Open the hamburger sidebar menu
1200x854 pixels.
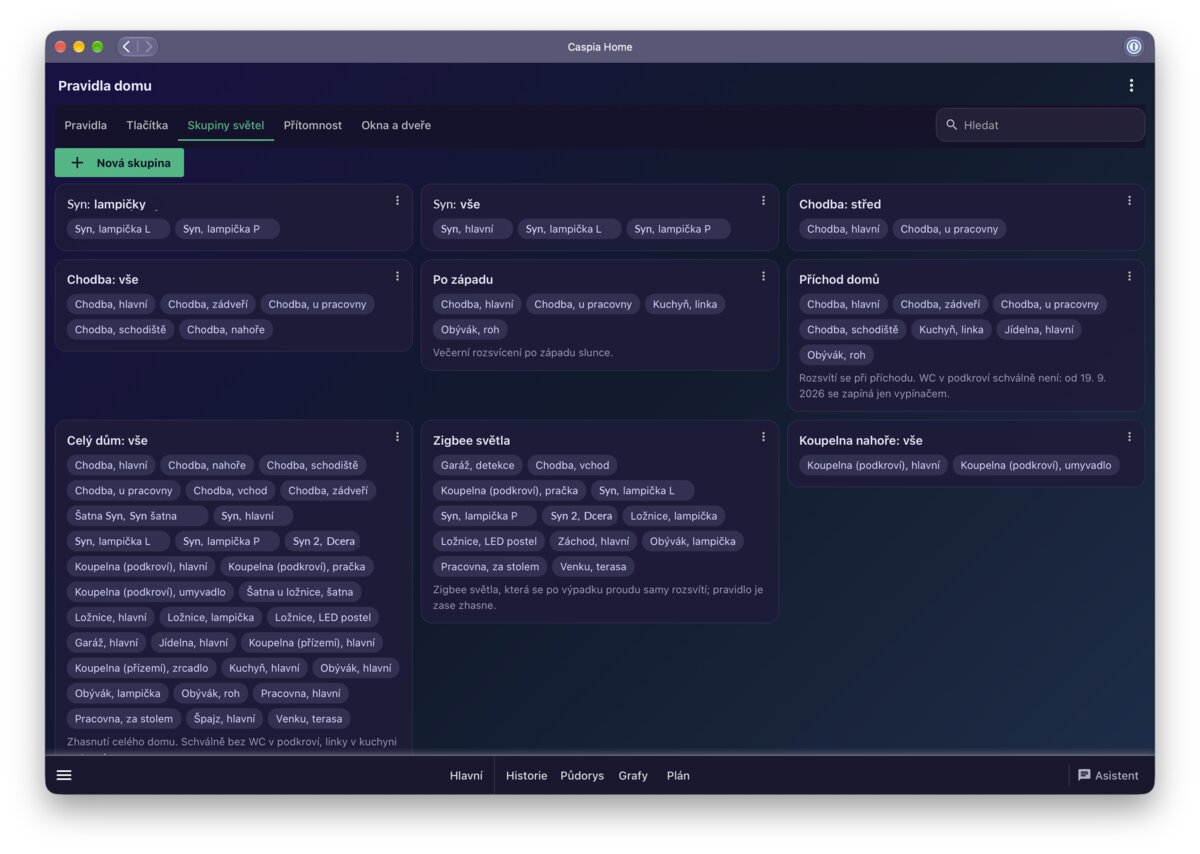pyautogui.click(x=64, y=775)
